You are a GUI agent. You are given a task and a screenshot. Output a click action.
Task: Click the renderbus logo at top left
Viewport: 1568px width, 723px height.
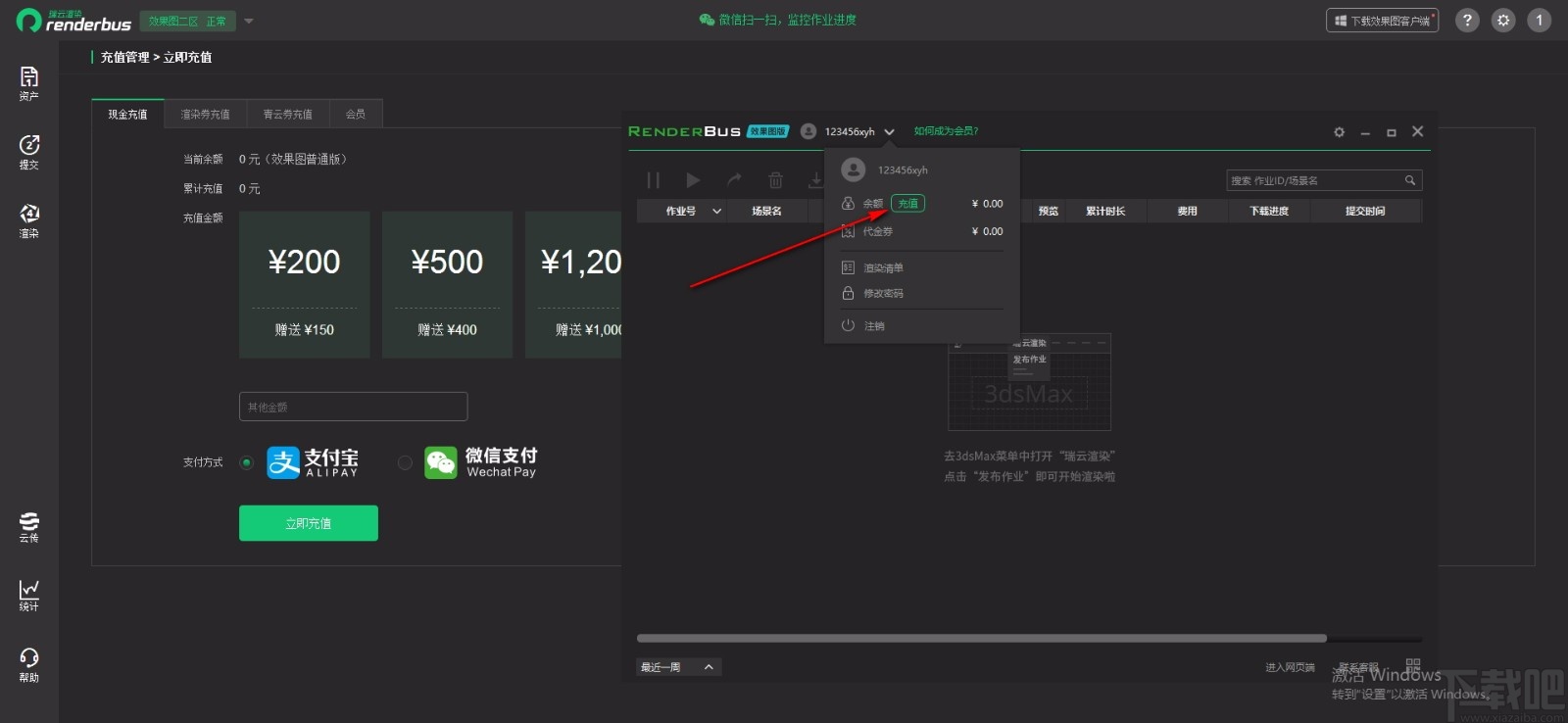click(x=73, y=21)
